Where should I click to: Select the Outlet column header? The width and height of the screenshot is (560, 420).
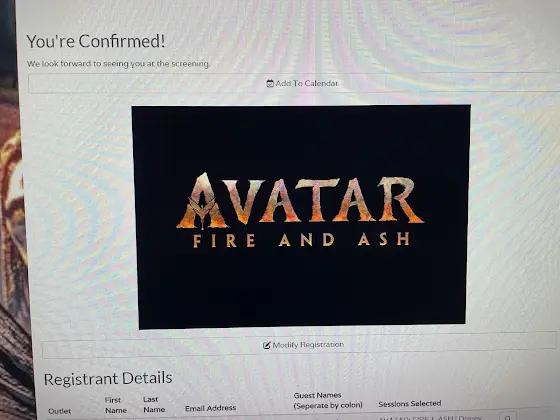point(59,411)
